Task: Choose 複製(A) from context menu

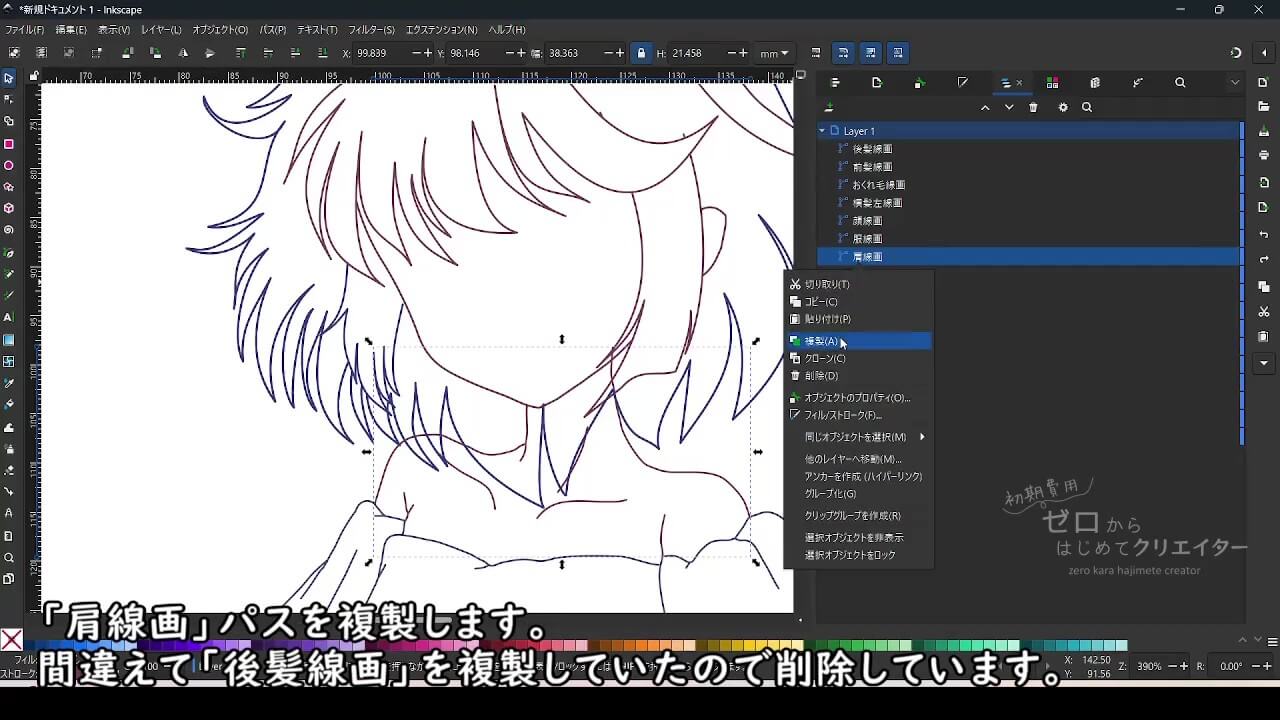Action: click(x=821, y=341)
